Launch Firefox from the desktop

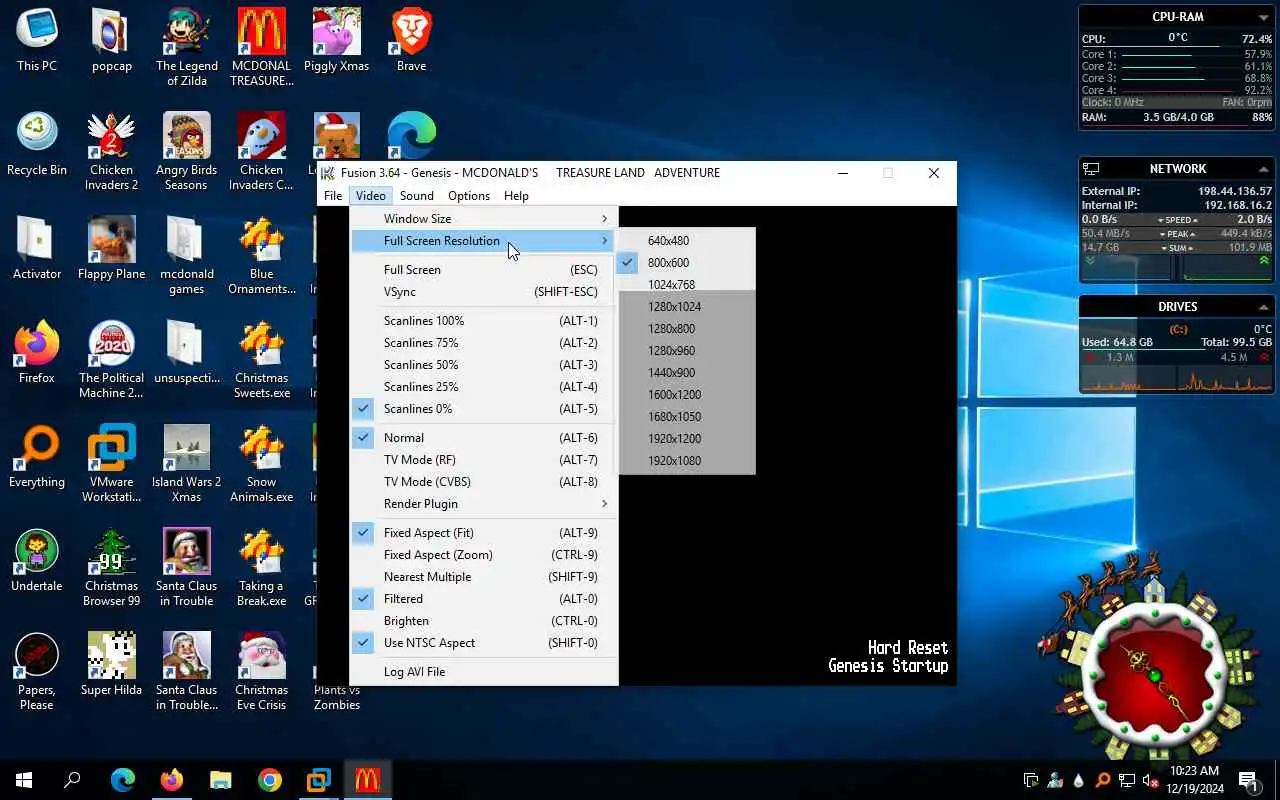[x=37, y=353]
